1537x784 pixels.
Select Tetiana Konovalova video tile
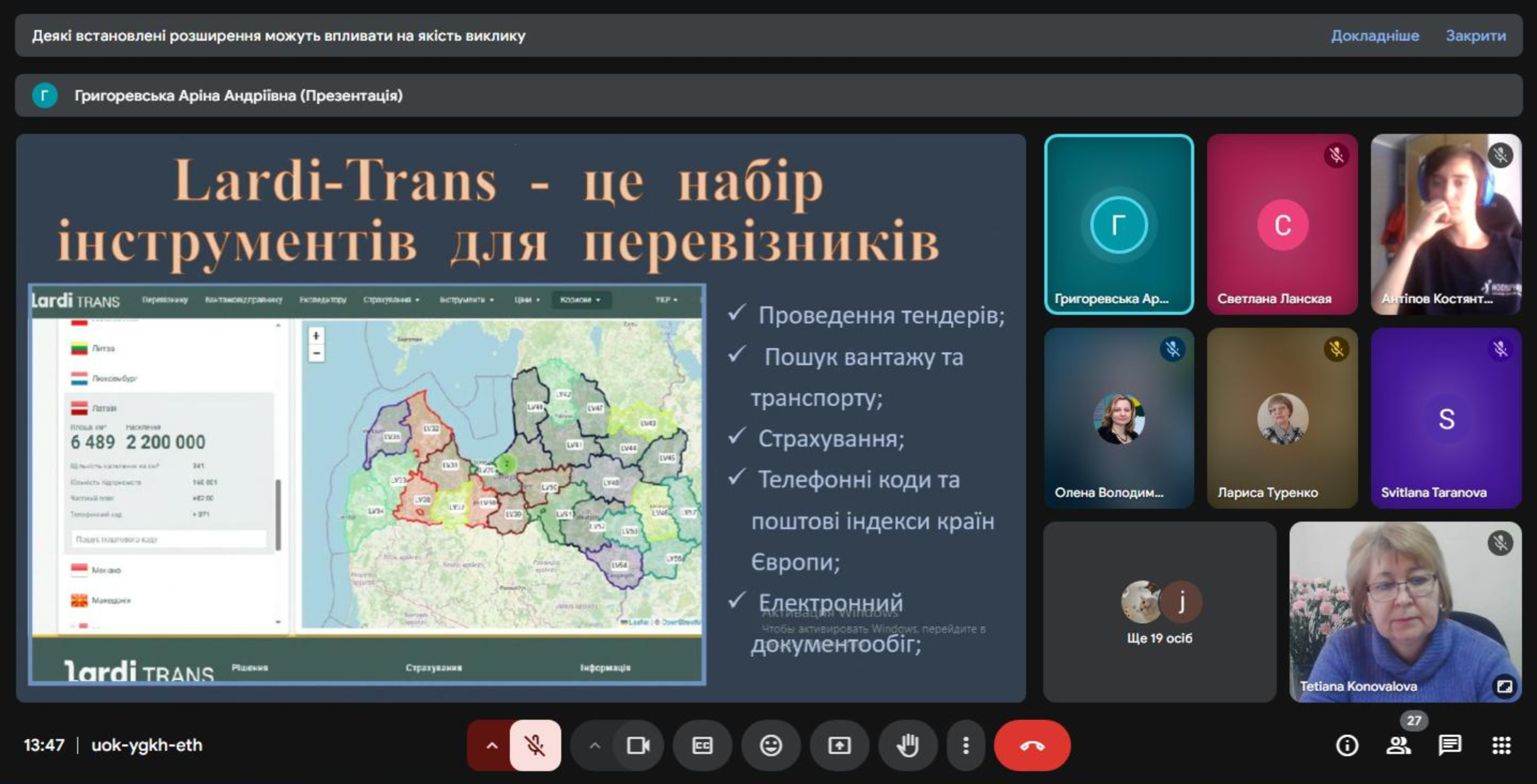pos(1405,612)
